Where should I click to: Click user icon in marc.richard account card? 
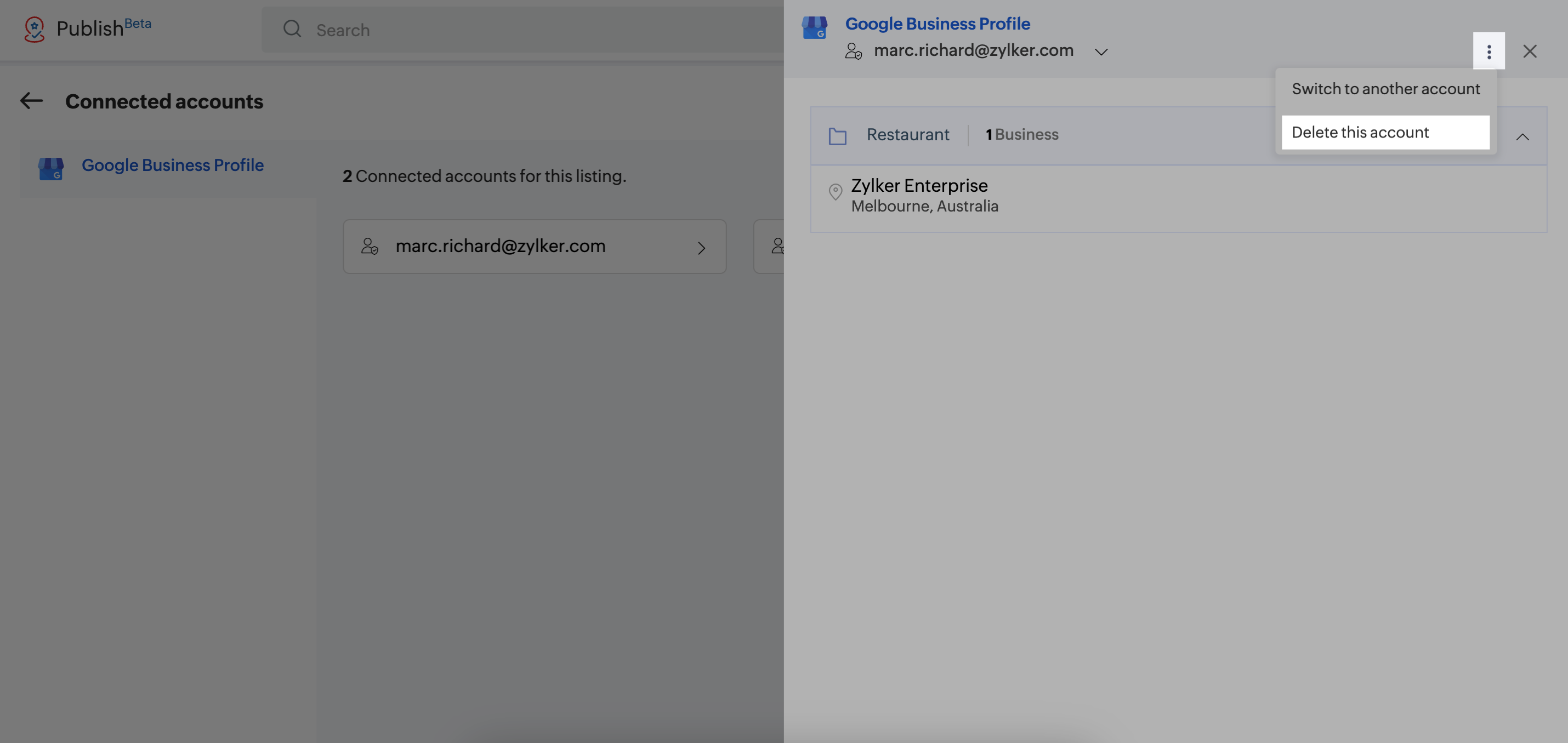pos(370,247)
